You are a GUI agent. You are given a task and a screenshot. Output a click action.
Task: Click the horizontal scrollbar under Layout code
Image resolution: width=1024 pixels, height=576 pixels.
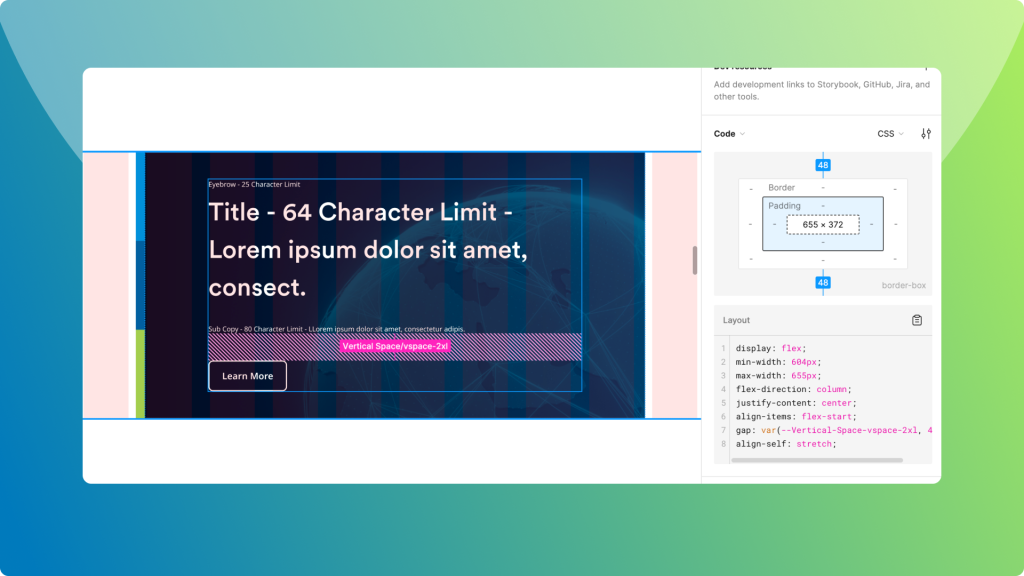pyautogui.click(x=817, y=460)
